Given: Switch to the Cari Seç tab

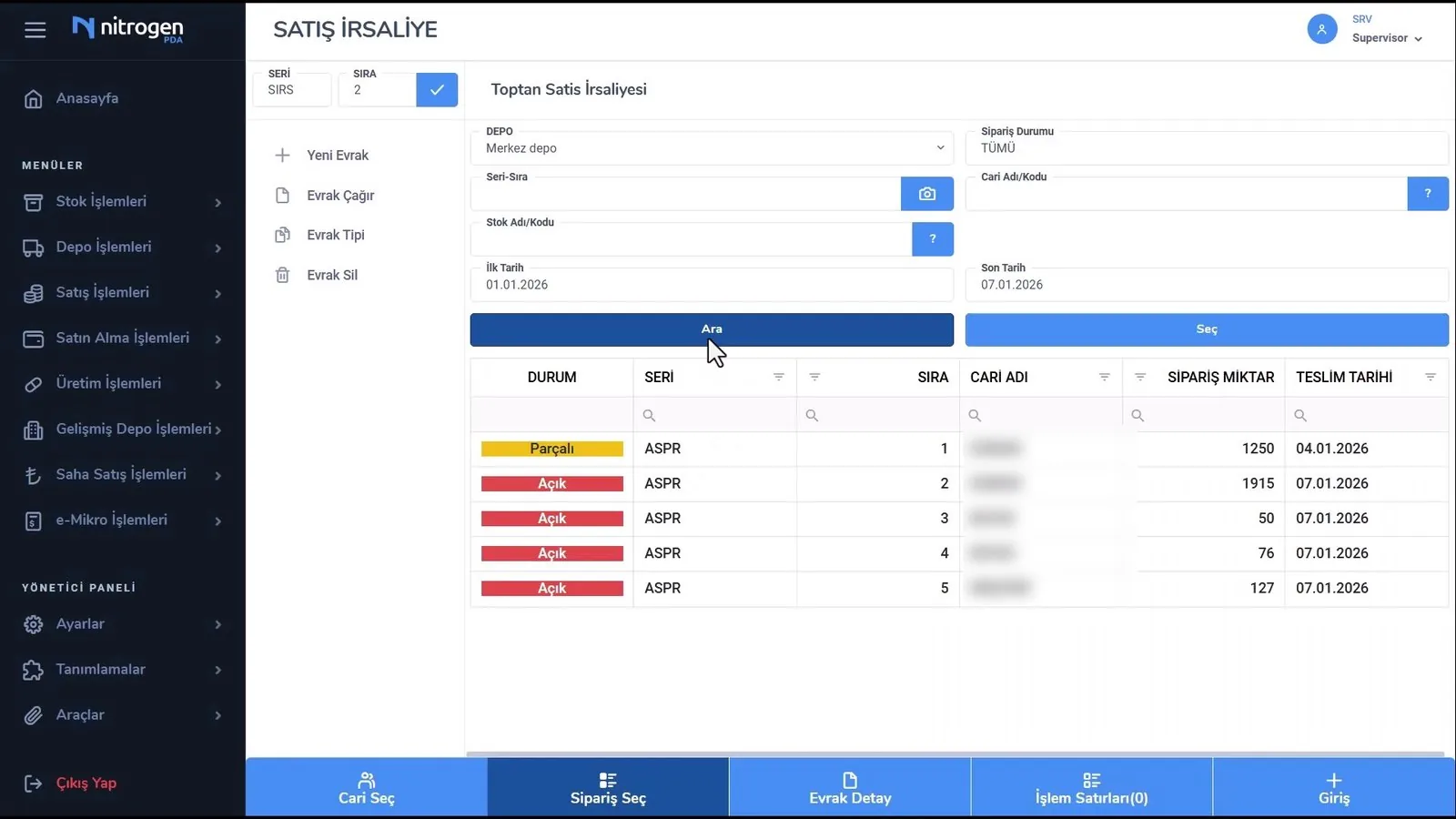Looking at the screenshot, I should pos(367,788).
